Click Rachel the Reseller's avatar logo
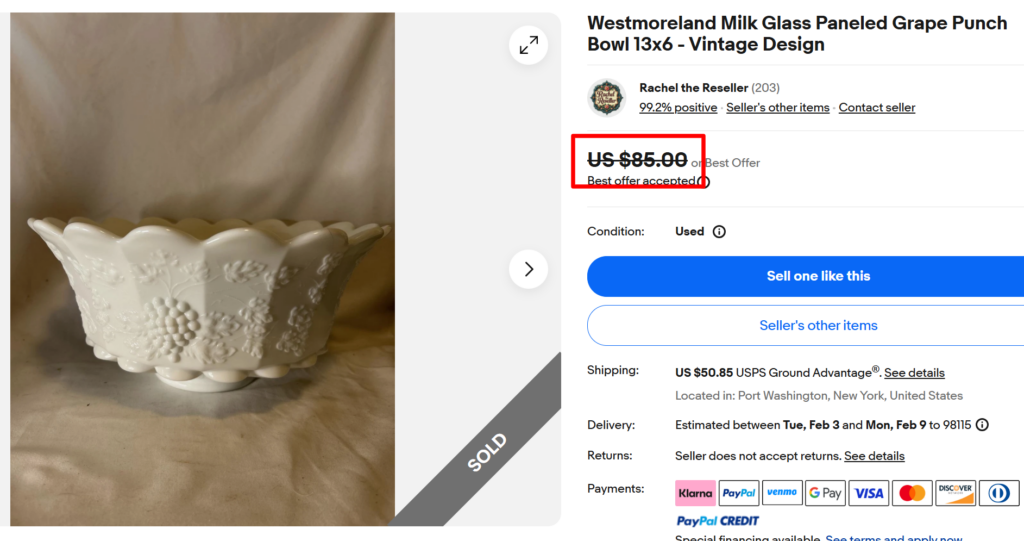1024x541 pixels. [x=606, y=98]
